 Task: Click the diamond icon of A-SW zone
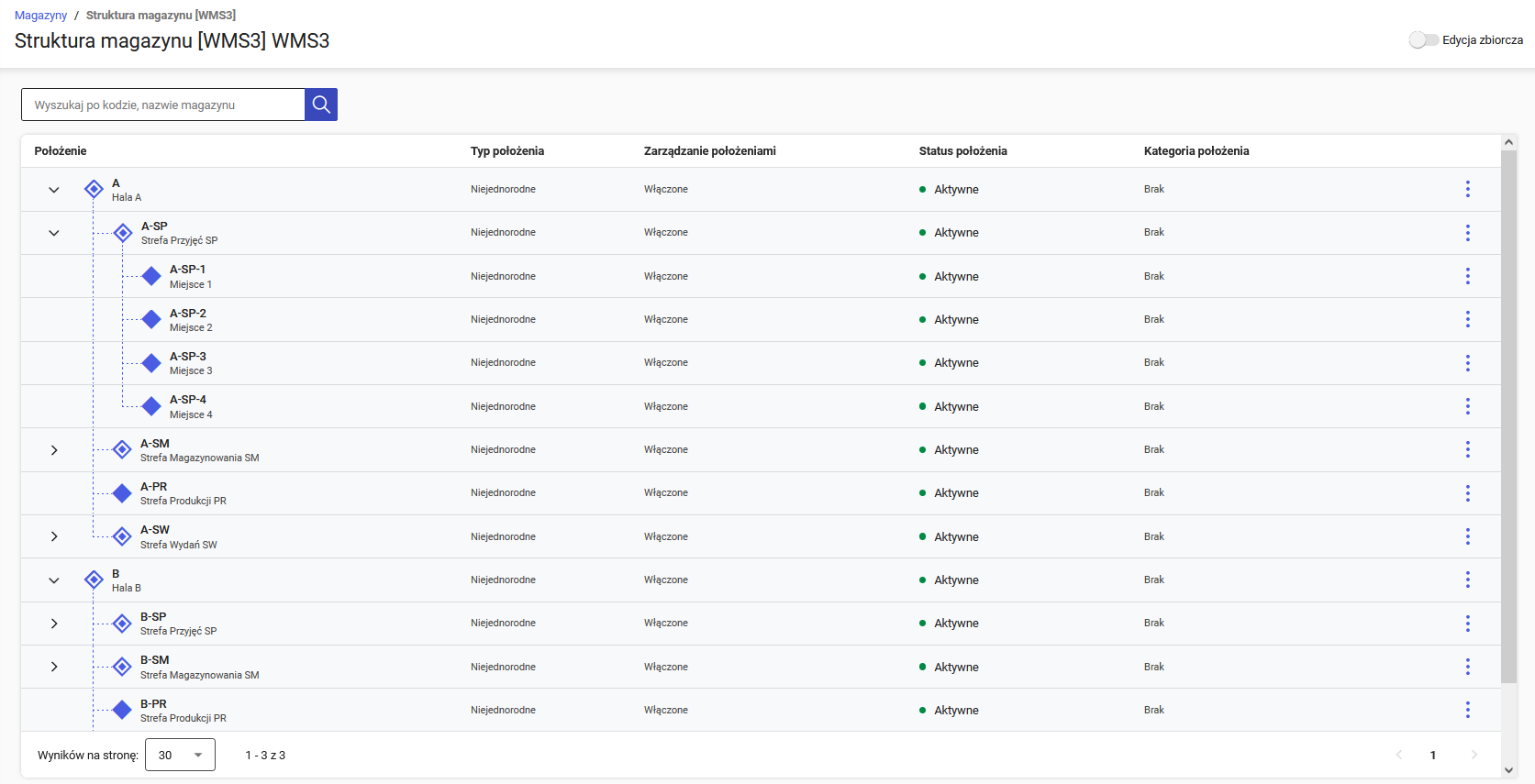122,536
